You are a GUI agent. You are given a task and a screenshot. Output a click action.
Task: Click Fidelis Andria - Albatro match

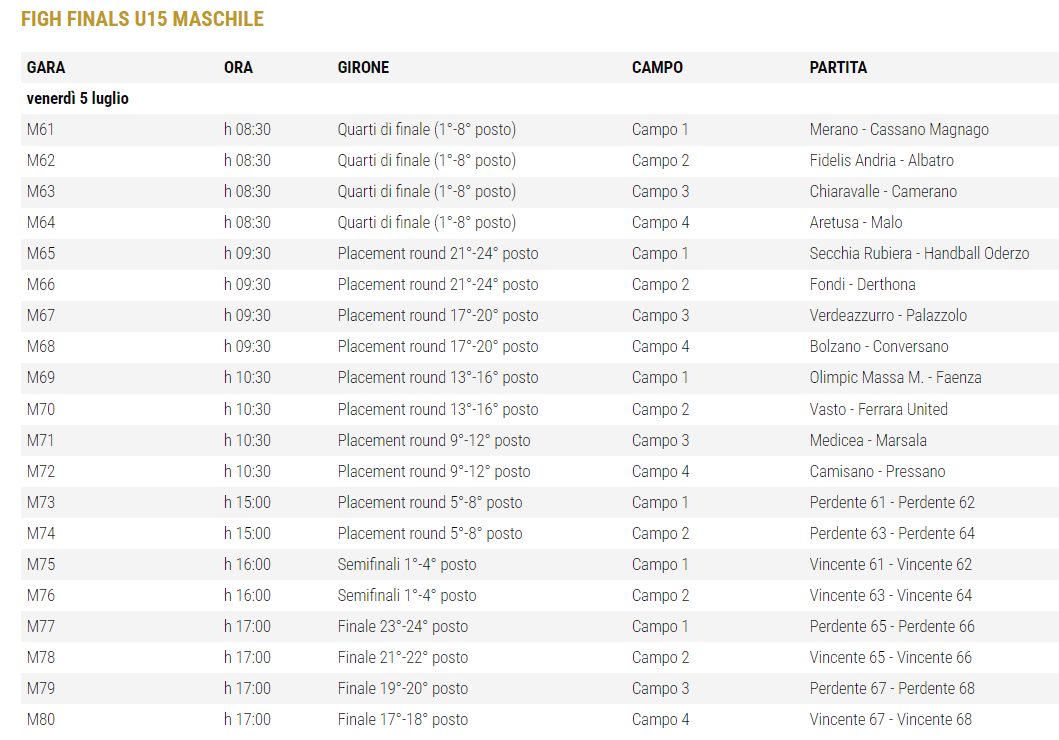coord(881,161)
